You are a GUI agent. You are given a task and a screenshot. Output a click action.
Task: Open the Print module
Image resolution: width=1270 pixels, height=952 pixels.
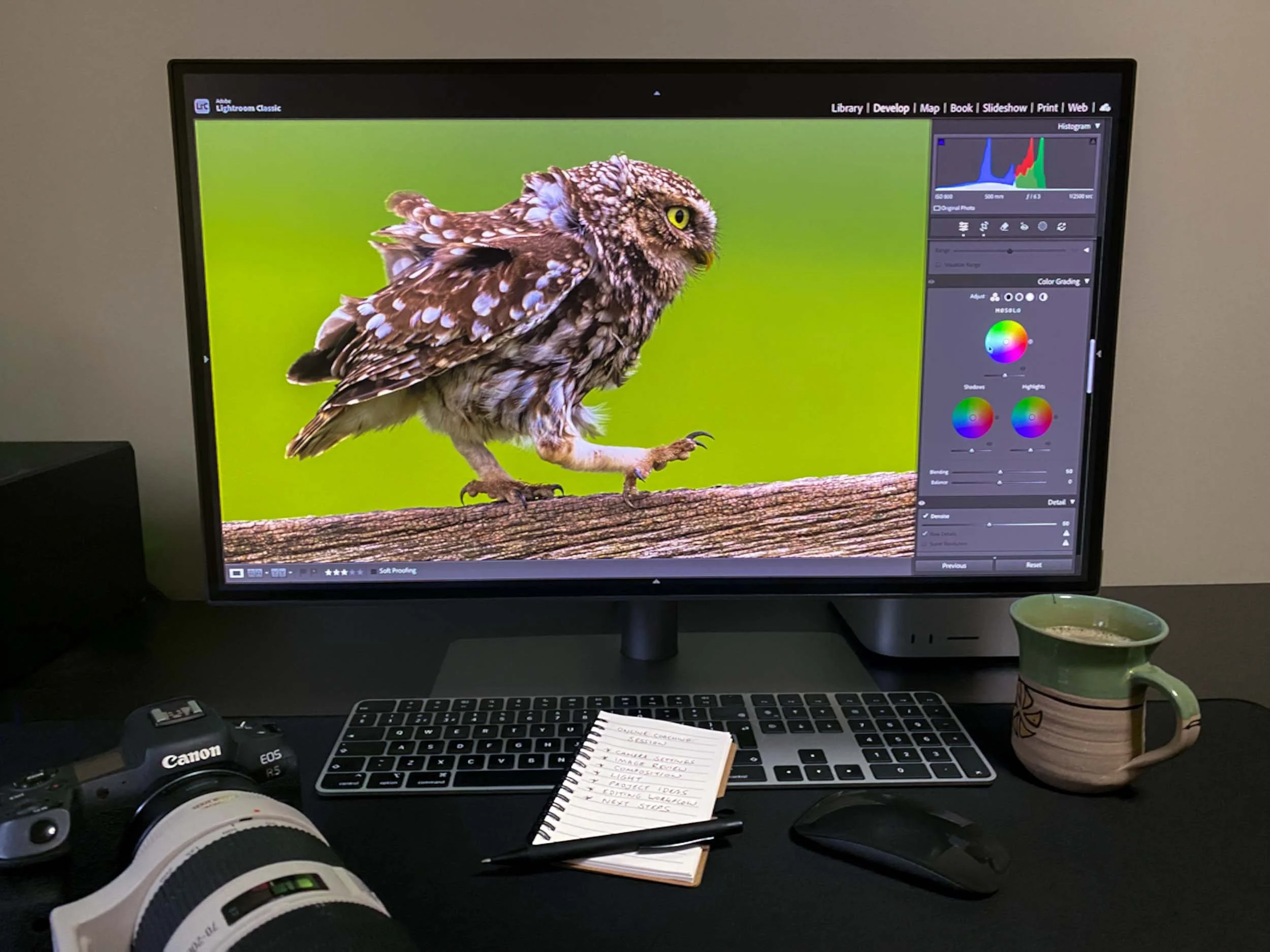click(1047, 107)
